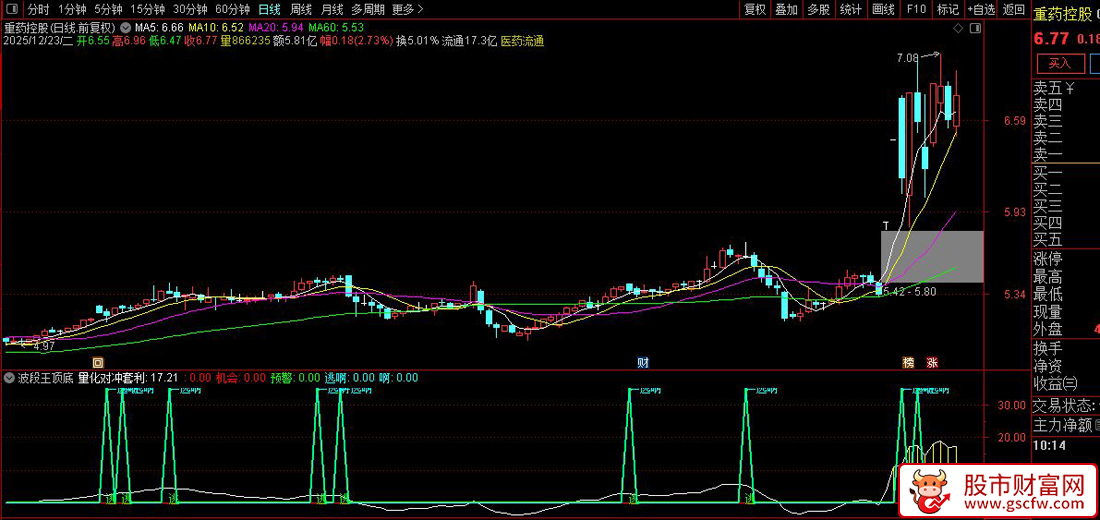The width and height of the screenshot is (1100, 520).
Task: Toggle the left panel icon beside 分时
Action: tap(13, 9)
